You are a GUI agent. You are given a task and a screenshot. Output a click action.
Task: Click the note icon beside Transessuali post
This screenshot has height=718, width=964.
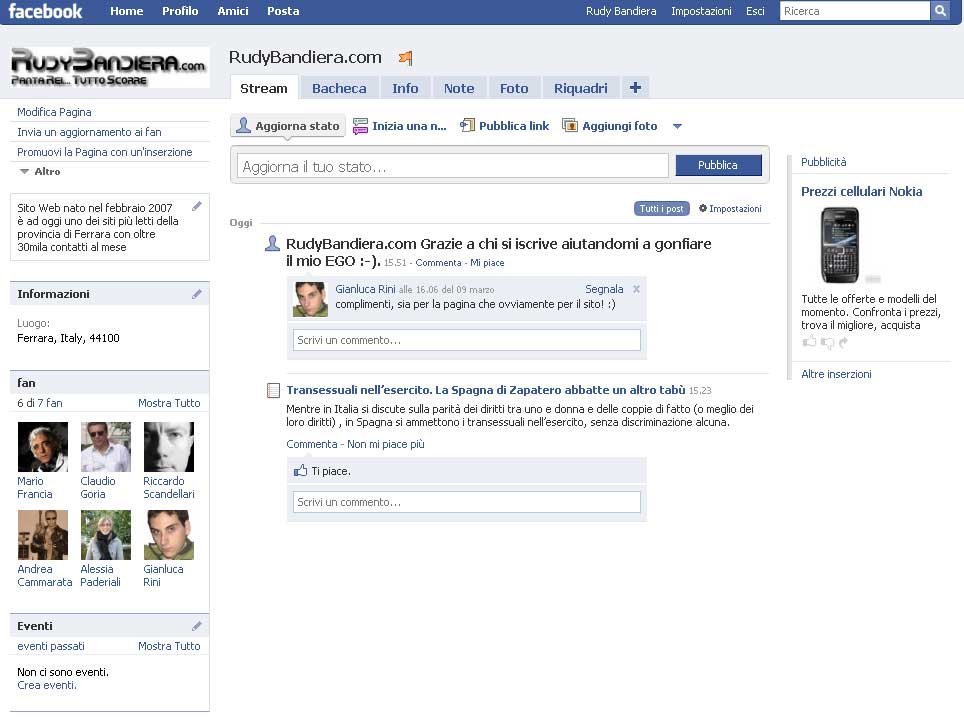click(274, 390)
